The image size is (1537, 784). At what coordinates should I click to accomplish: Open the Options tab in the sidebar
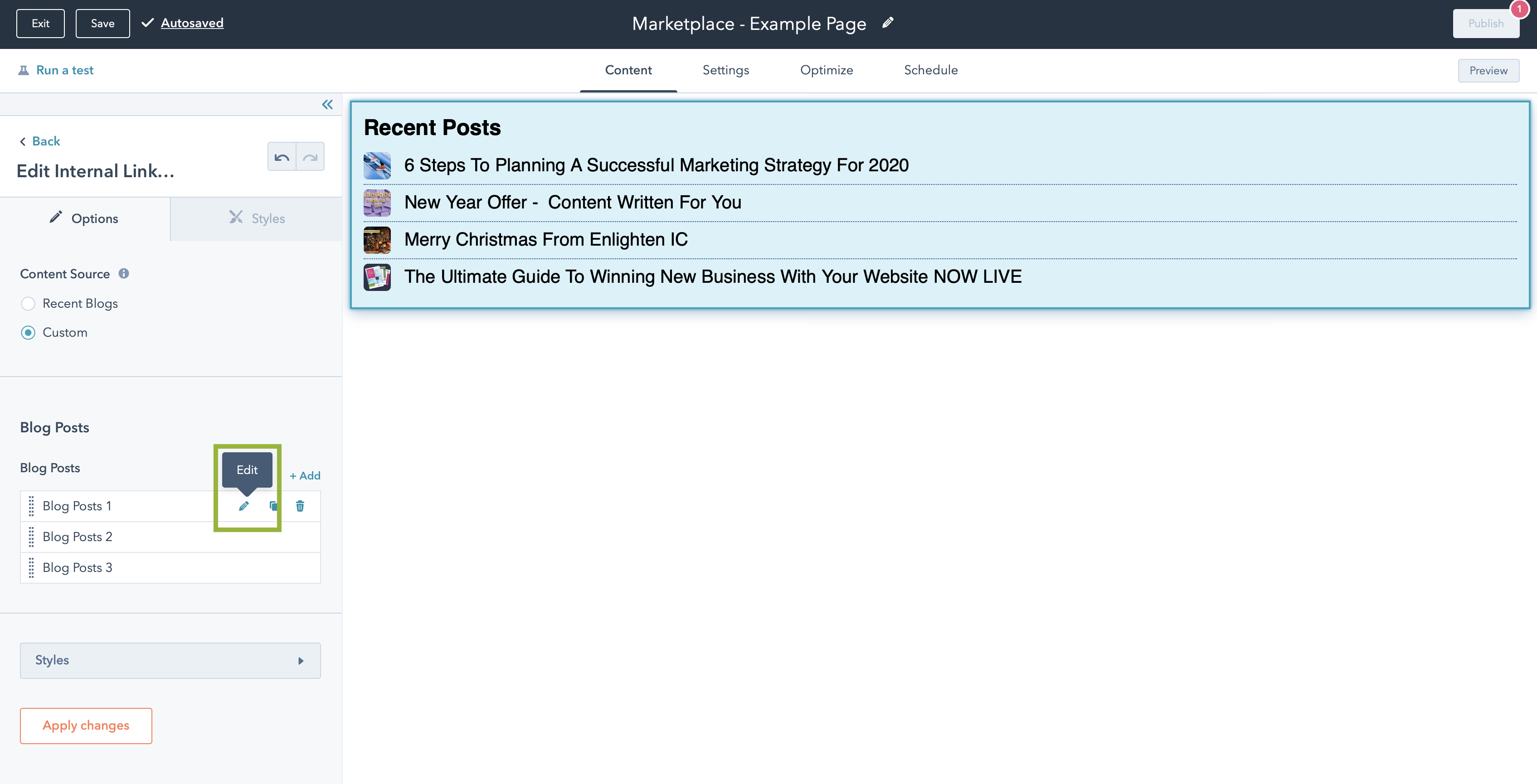pyautogui.click(x=85, y=219)
